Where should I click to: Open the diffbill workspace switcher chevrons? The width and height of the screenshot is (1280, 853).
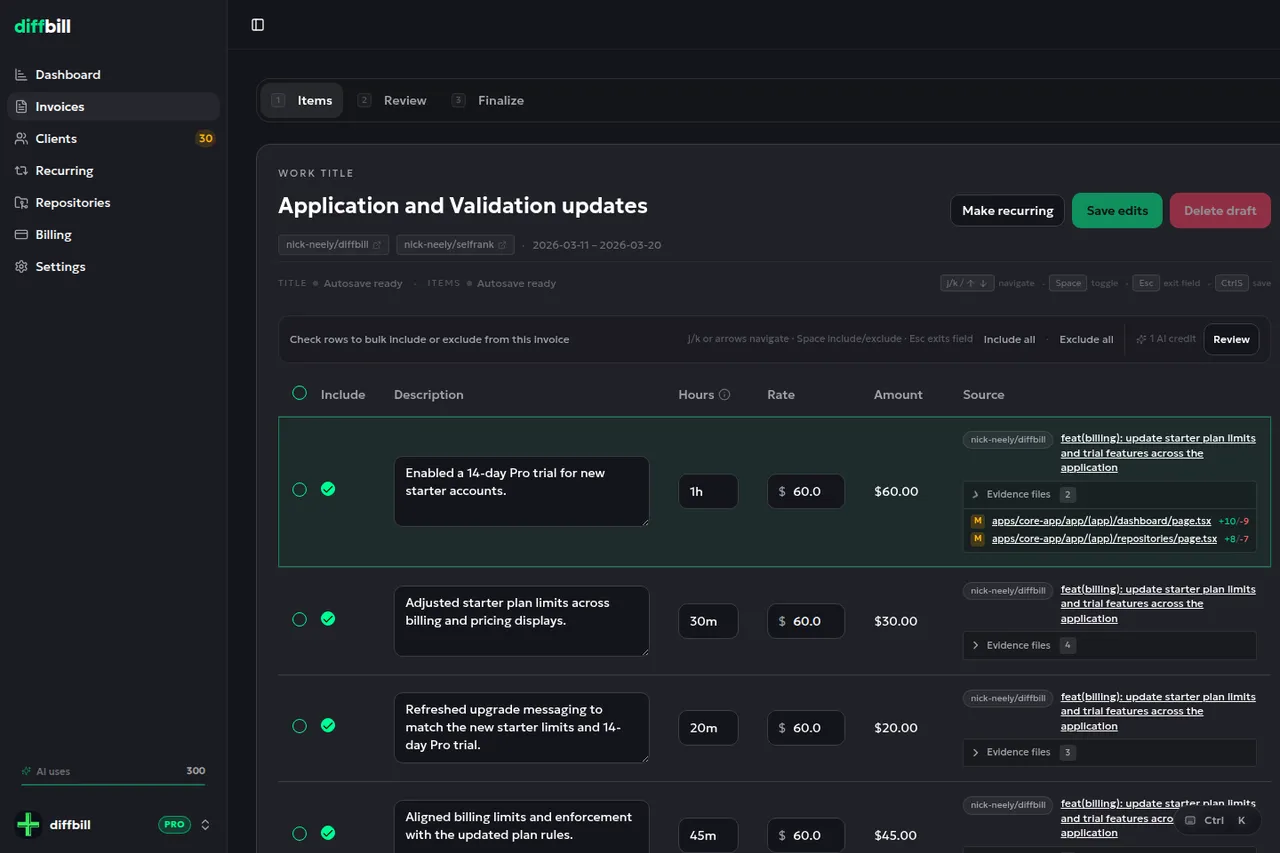pos(205,825)
